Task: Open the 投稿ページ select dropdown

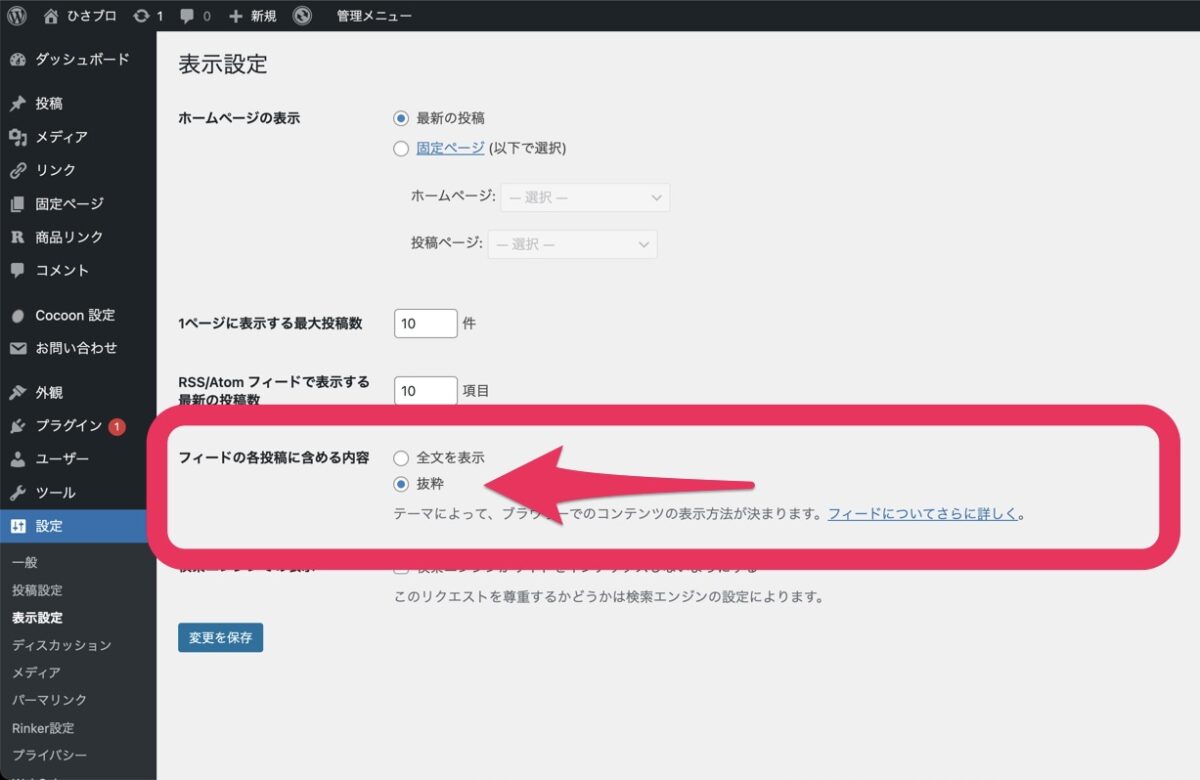Action: [x=572, y=244]
